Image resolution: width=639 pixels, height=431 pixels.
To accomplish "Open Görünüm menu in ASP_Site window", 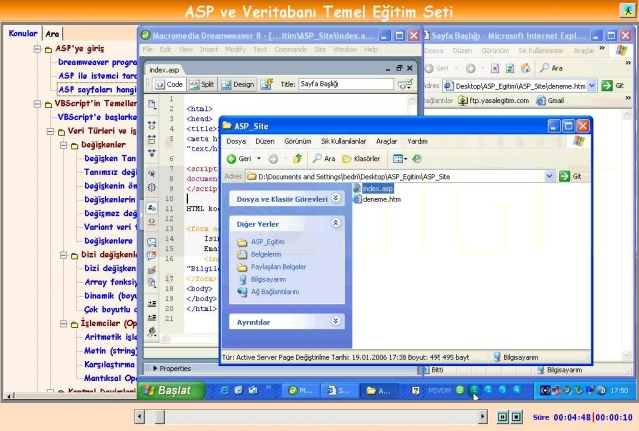I will click(297, 141).
